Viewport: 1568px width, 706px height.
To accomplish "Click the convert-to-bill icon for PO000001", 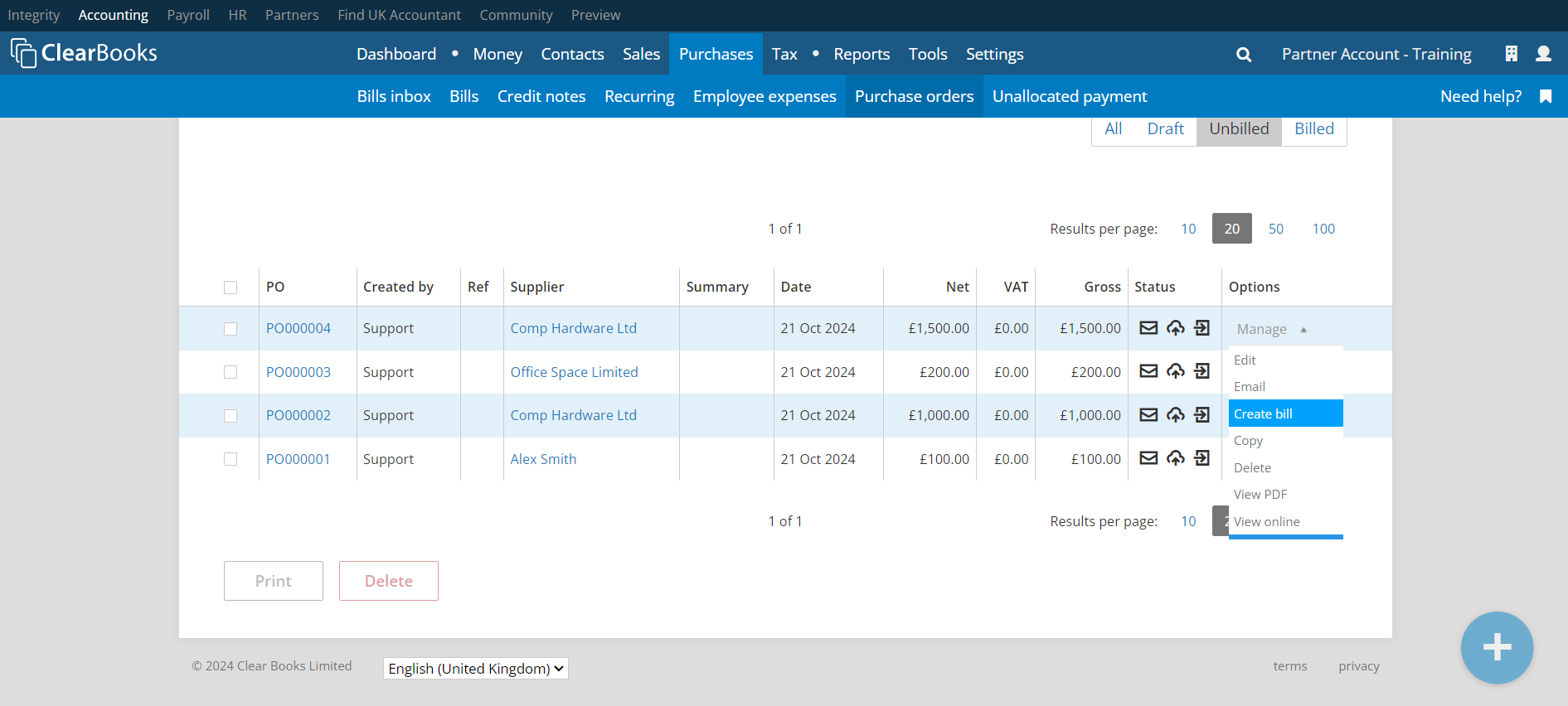I will click(1202, 457).
